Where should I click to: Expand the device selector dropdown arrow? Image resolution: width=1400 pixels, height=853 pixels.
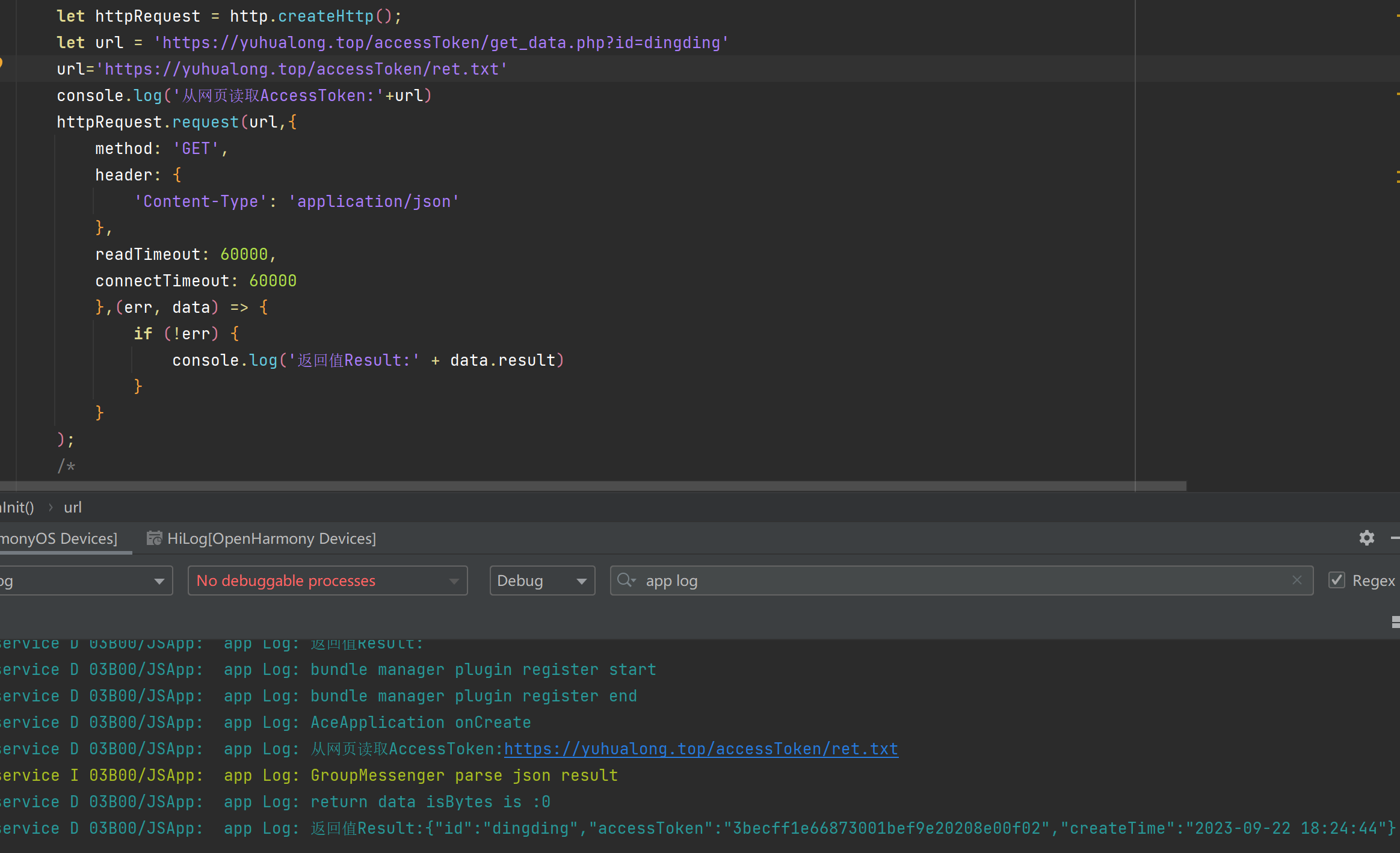click(159, 581)
